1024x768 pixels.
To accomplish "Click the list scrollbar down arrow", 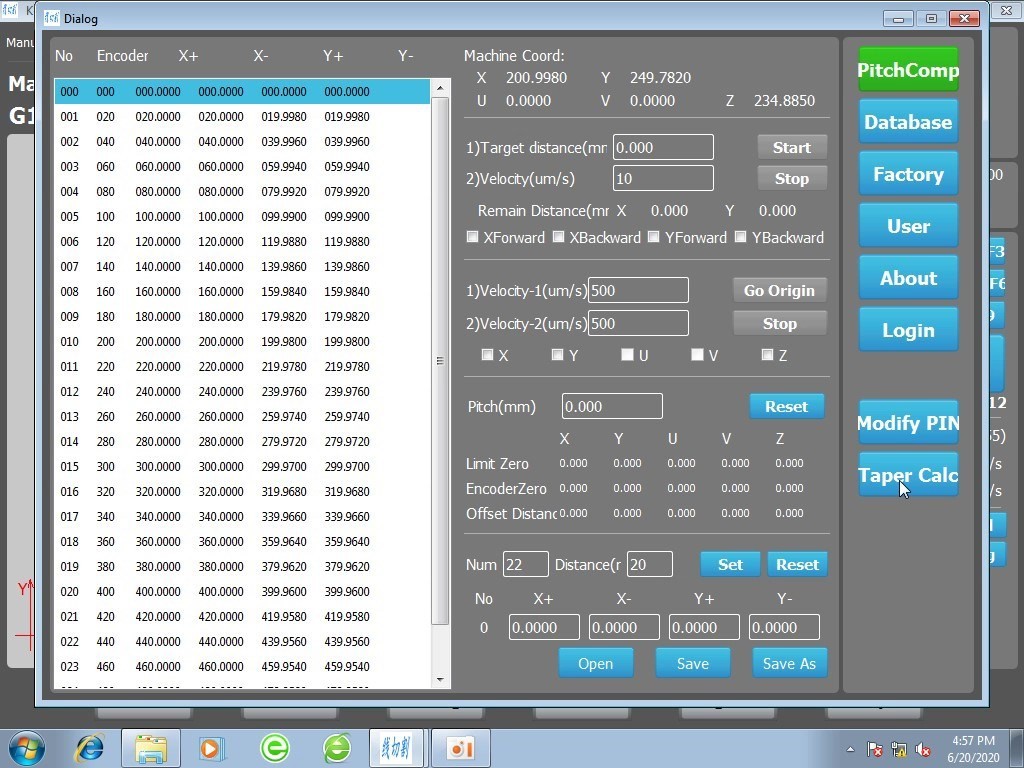I will click(440, 680).
